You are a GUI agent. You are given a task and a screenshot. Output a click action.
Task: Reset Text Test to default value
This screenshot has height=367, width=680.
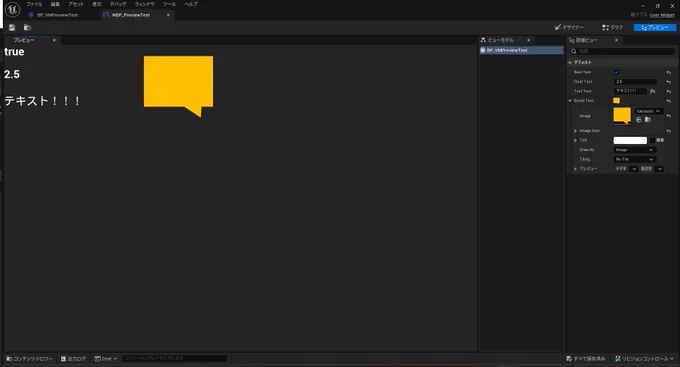pyautogui.click(x=668, y=92)
